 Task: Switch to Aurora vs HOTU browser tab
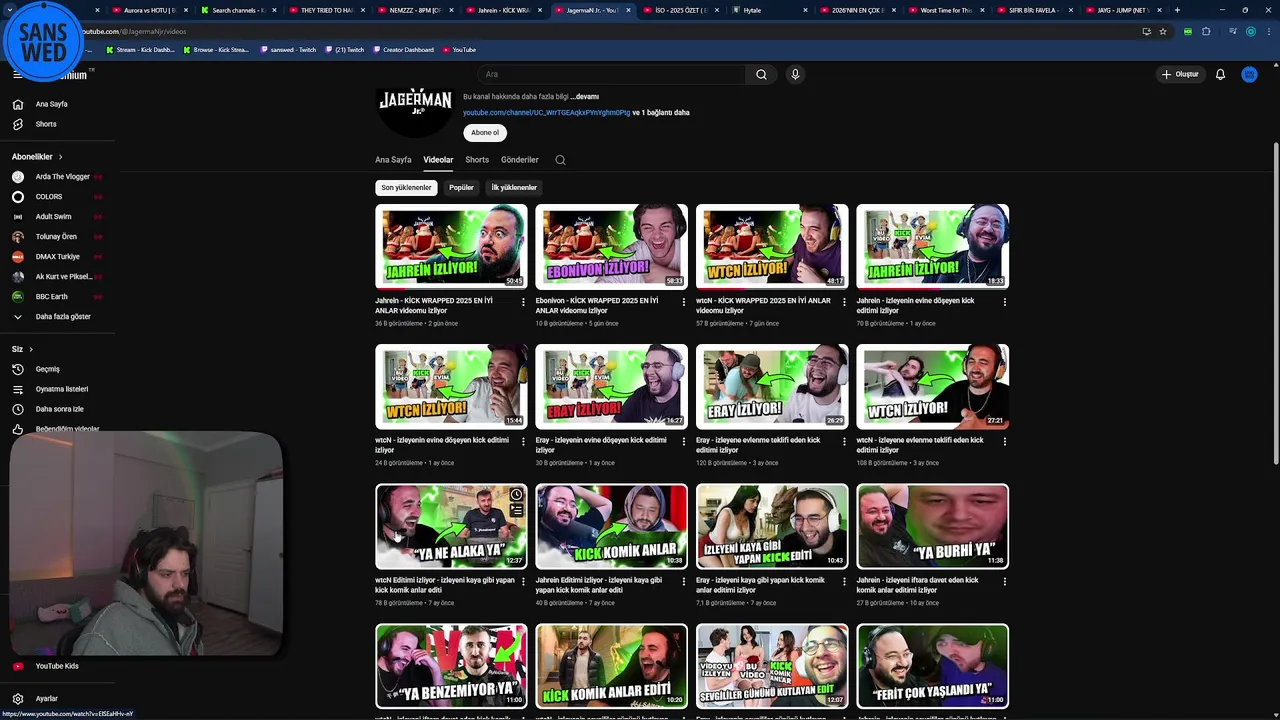click(149, 10)
